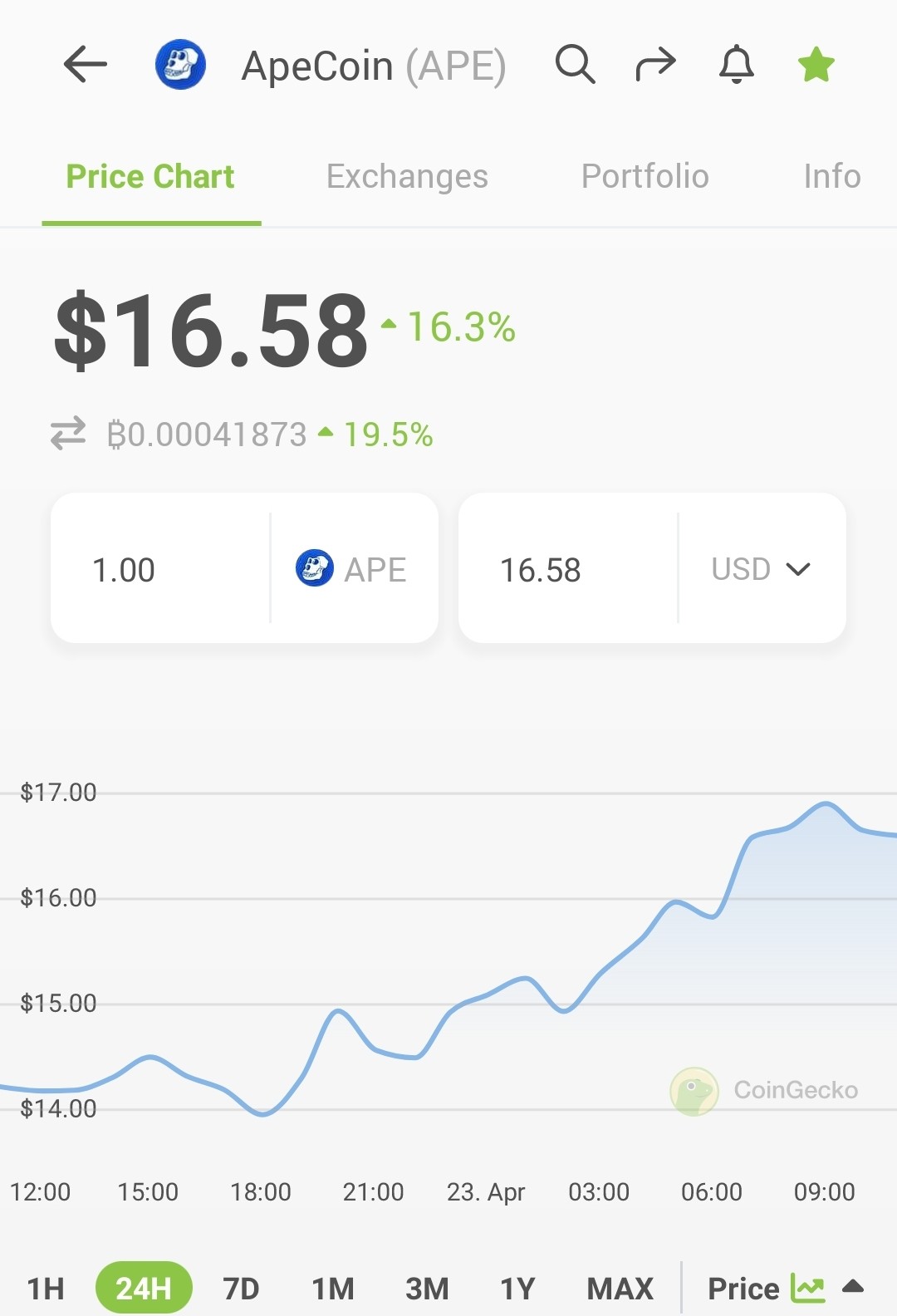Tap the share arrow icon

655,65
